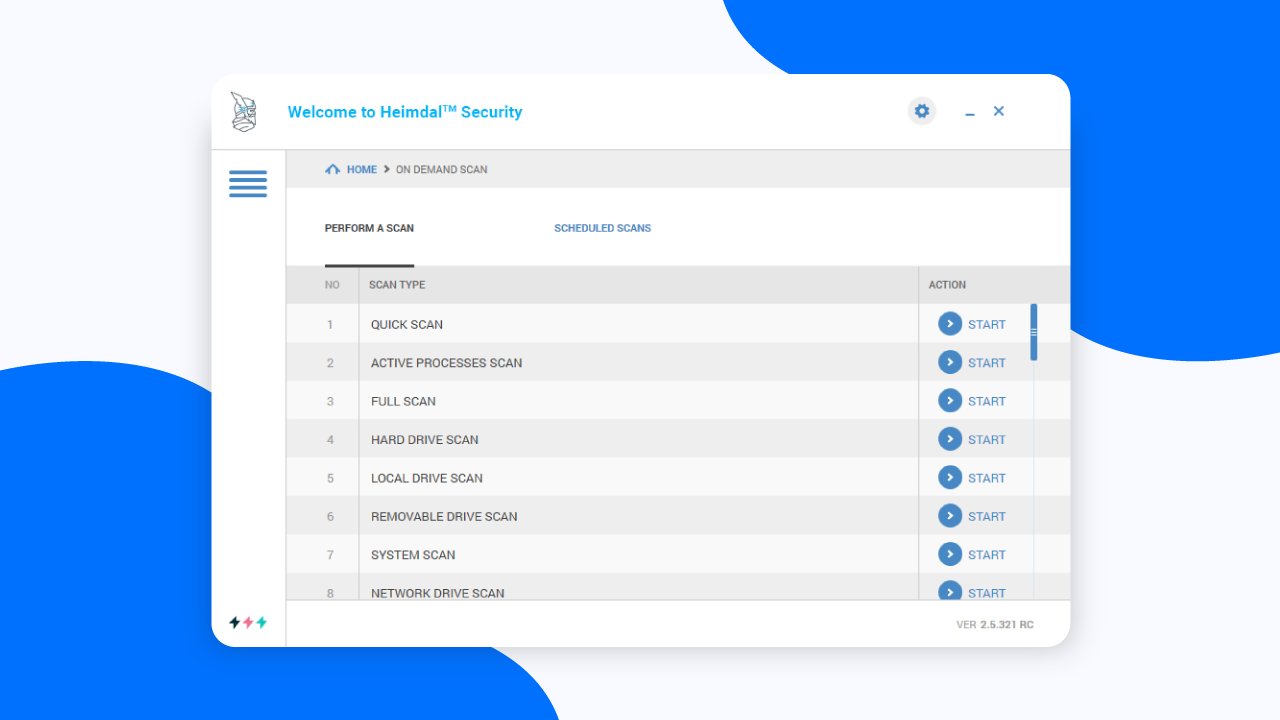
Task: Select the HARD DRIVE SCAN row text
Action: pyautogui.click(x=425, y=440)
